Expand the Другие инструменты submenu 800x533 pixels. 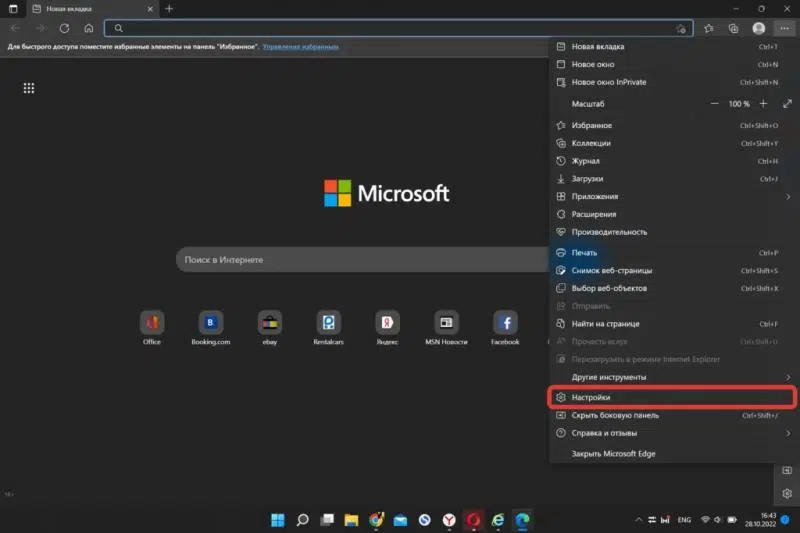pyautogui.click(x=608, y=377)
